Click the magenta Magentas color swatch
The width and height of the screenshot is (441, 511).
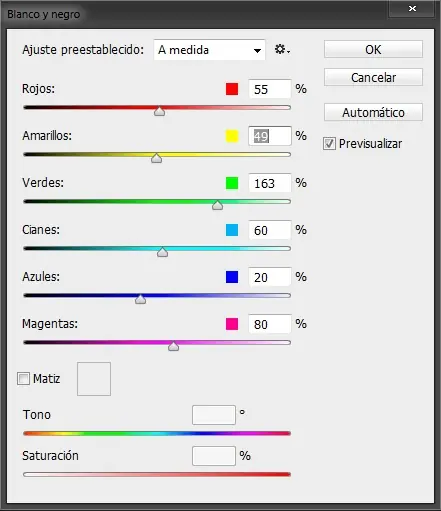coord(232,324)
